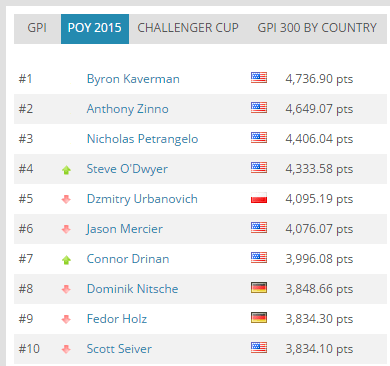This screenshot has height=366, width=390.
Task: Click the 4,736.90 pts score in row one
Action: 319,79
